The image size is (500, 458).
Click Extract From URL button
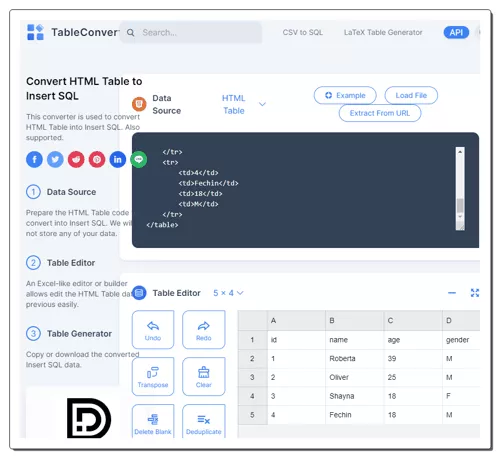pyautogui.click(x=380, y=113)
